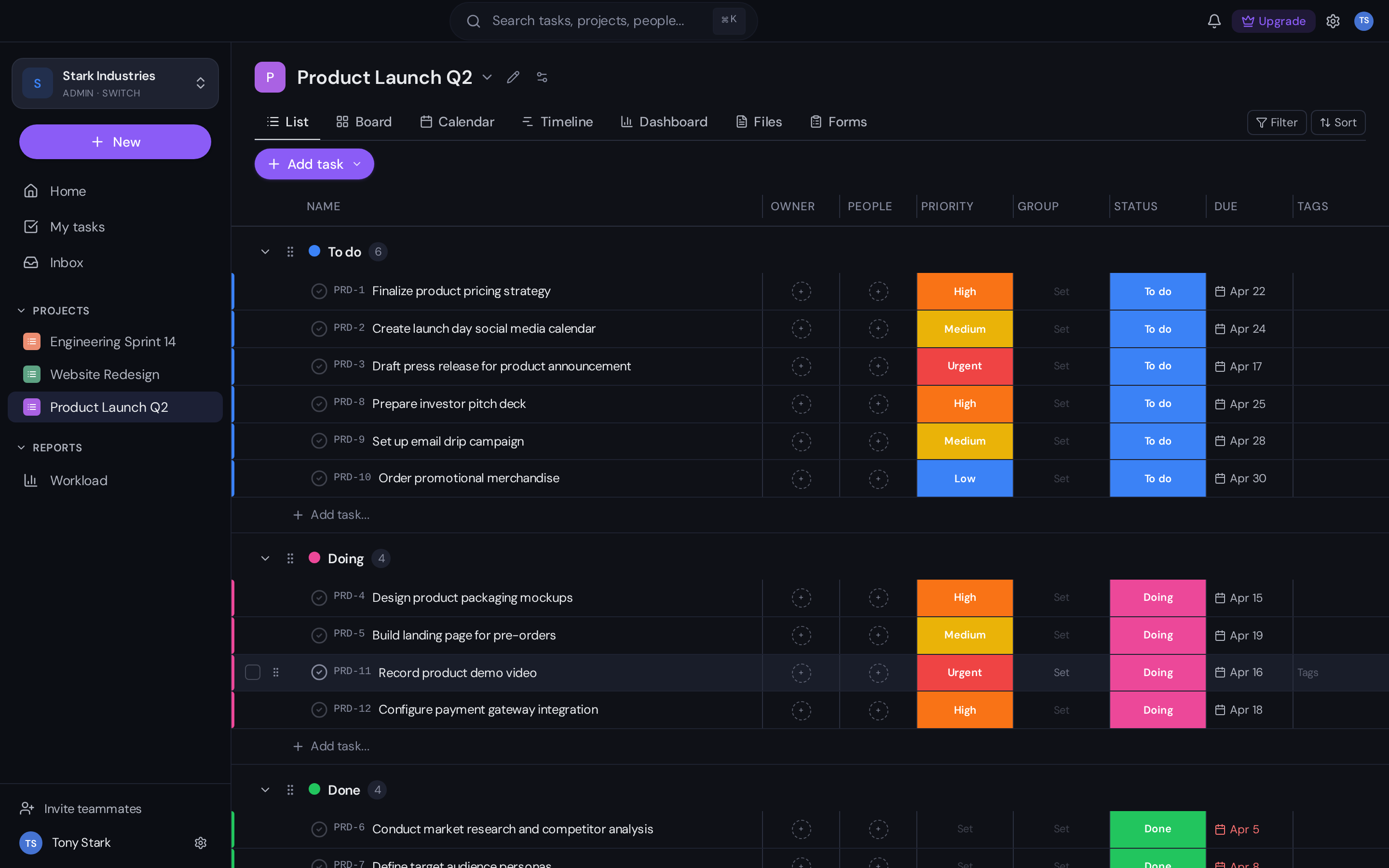1389x868 pixels.
Task: Click the pencil edit icon beside project title
Action: click(513, 77)
